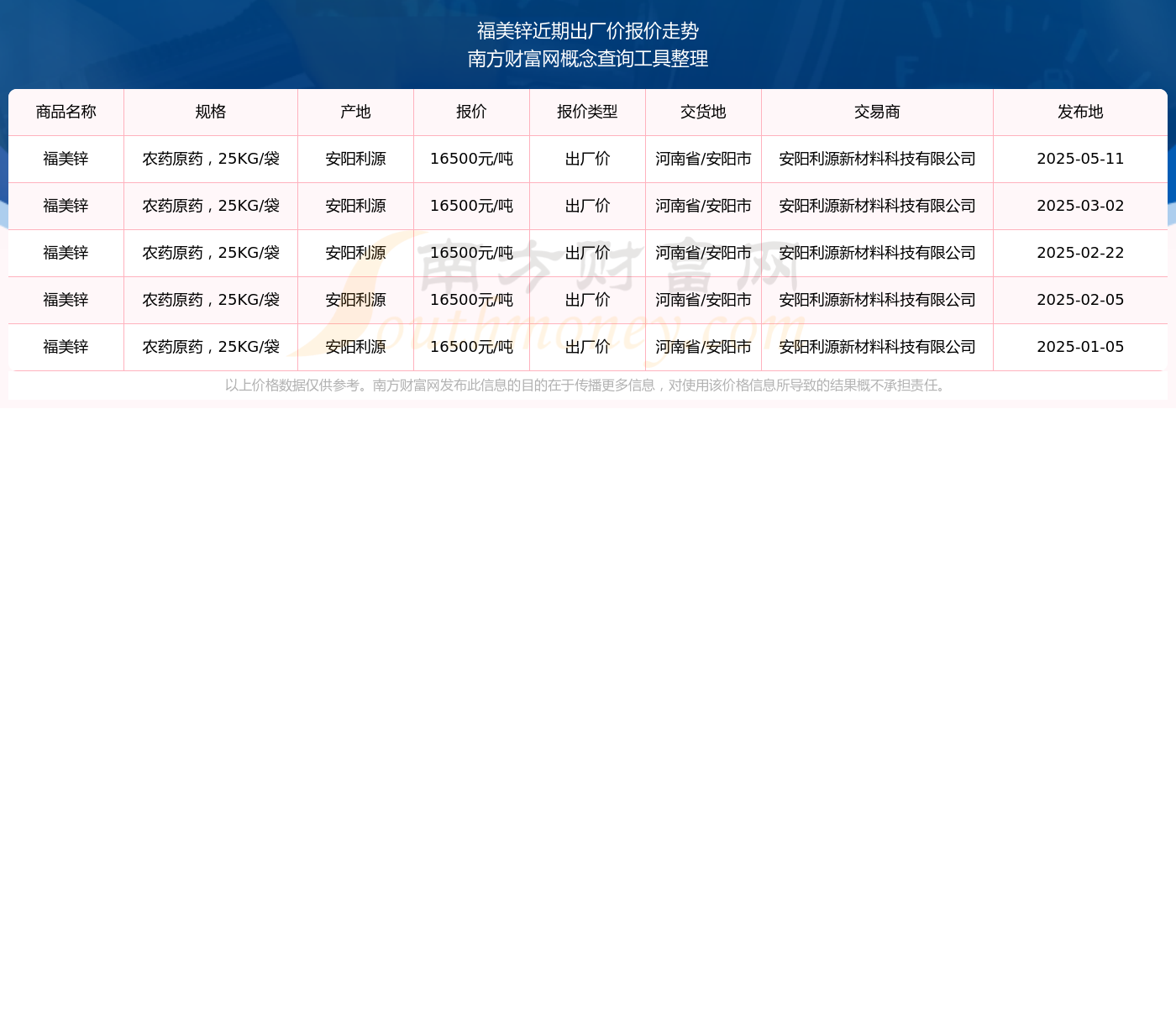Click the 发布地 column header
Image resolution: width=1176 pixels, height=1012 pixels.
[x=1081, y=113]
